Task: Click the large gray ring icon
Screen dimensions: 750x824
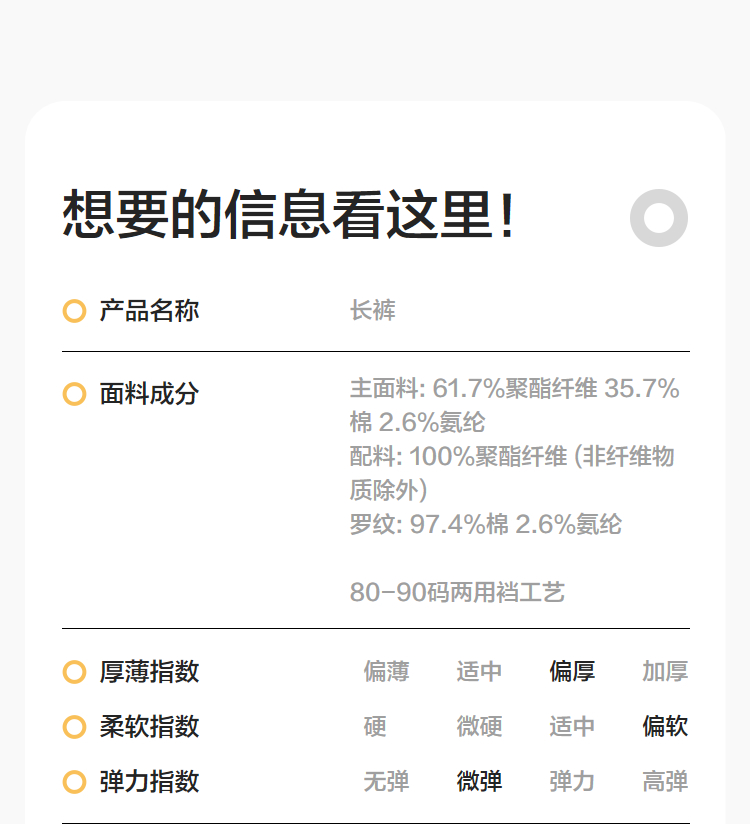Action: tap(659, 217)
